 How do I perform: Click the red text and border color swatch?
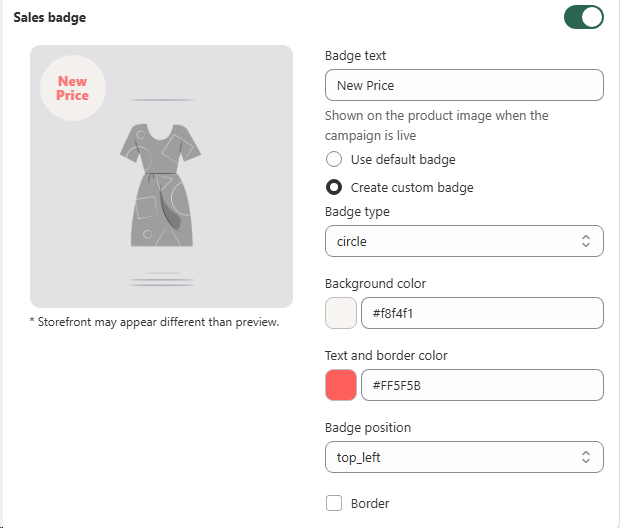[341, 385]
